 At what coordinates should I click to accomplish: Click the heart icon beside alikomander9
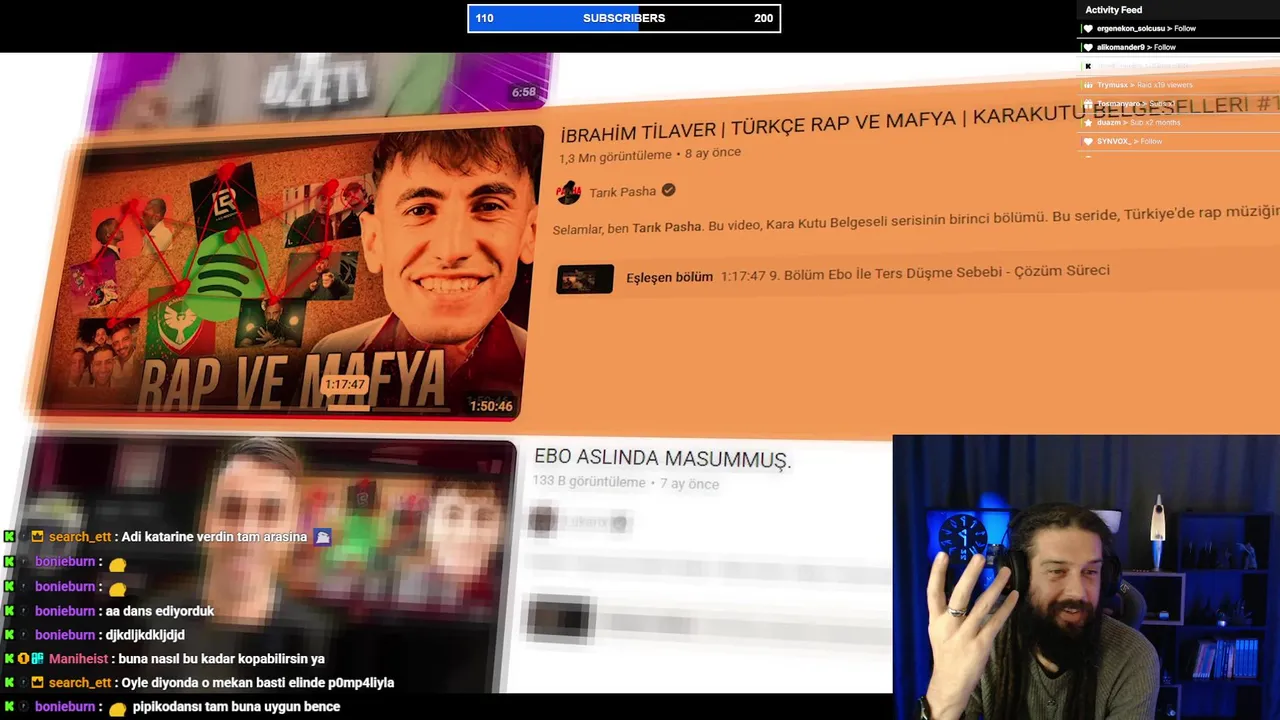pyautogui.click(x=1088, y=47)
